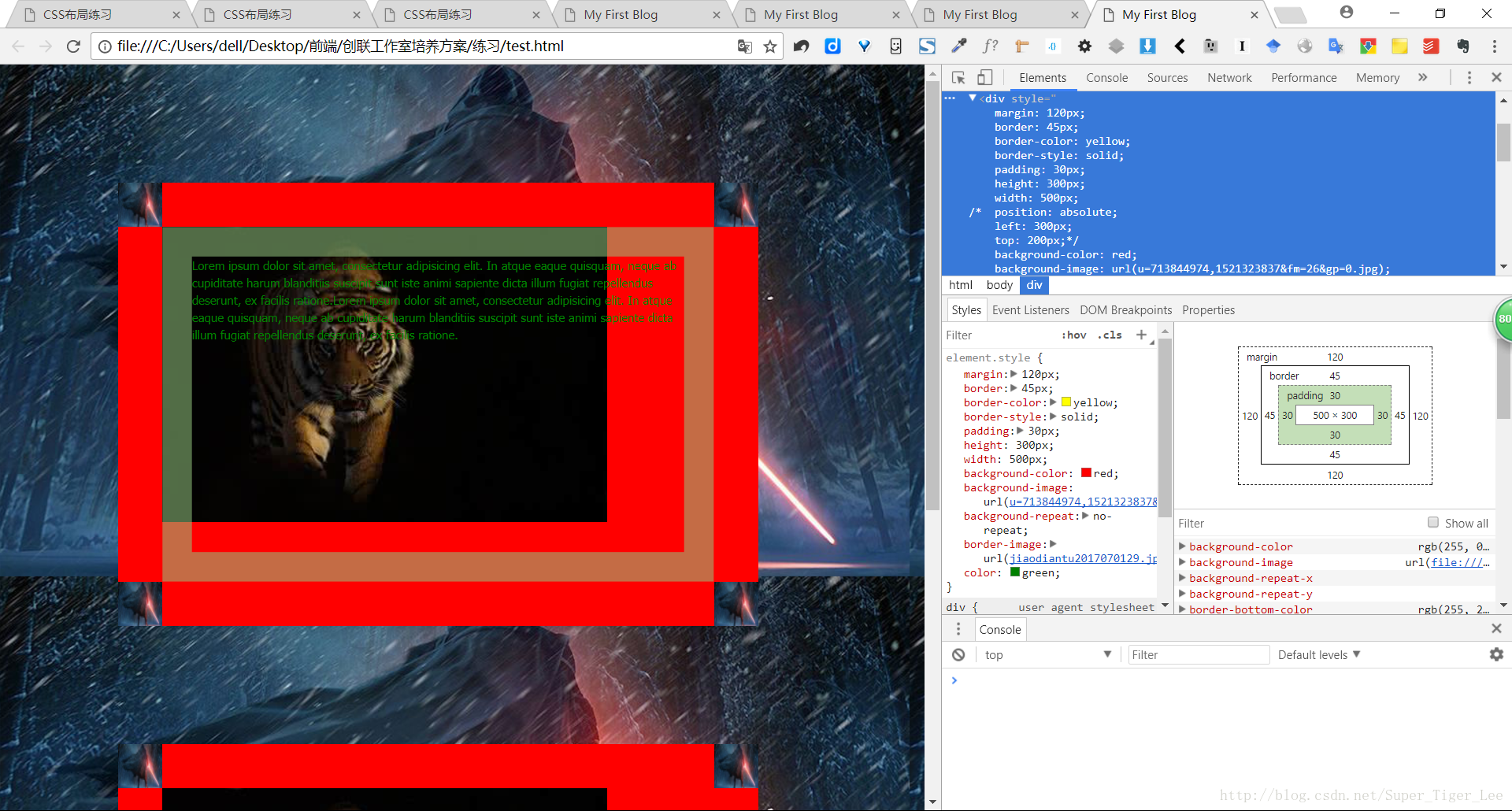1512x811 pixels.
Task: Follow the background-image url link
Action: pyautogui.click(x=1084, y=502)
